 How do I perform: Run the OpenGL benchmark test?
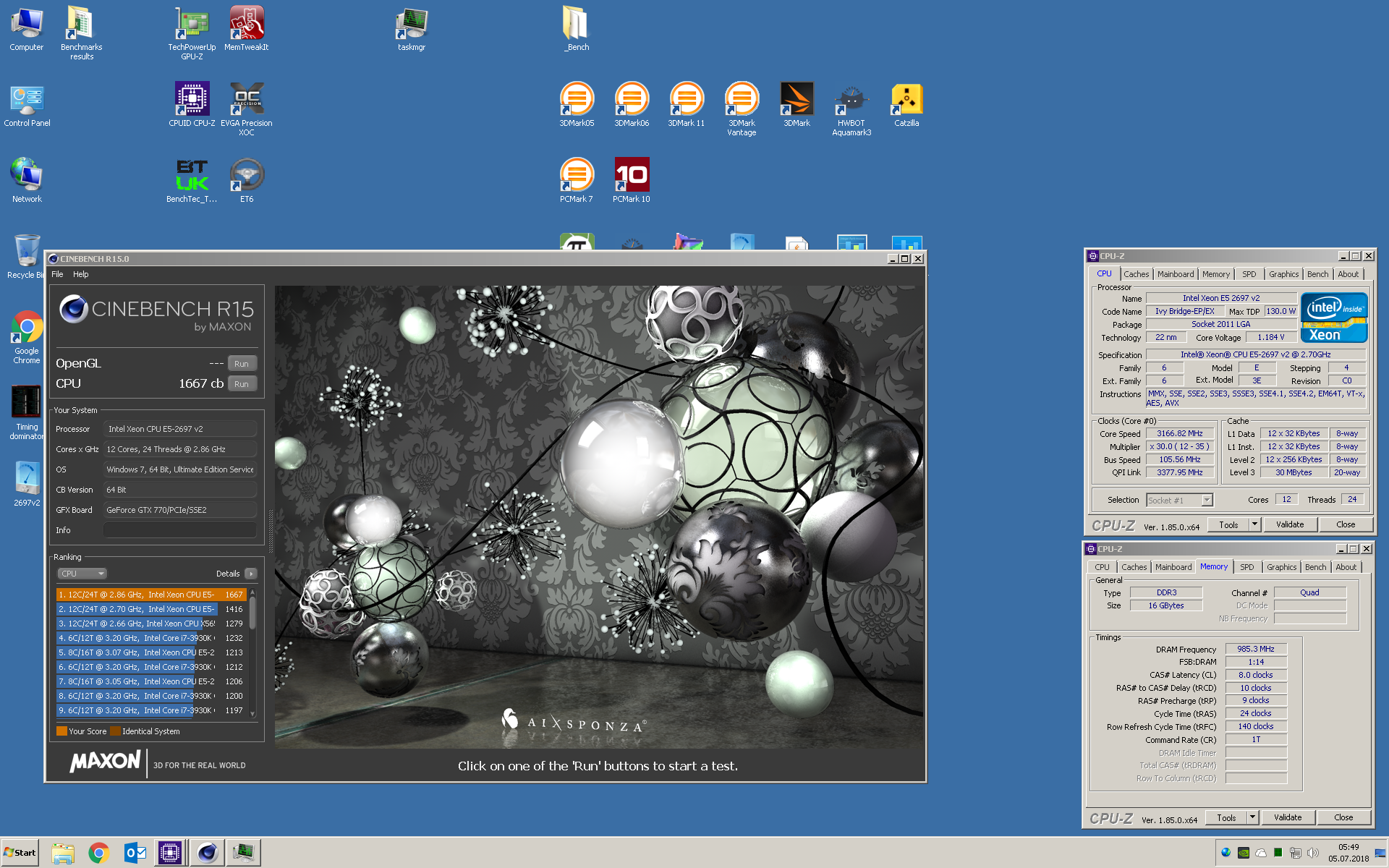tap(242, 364)
